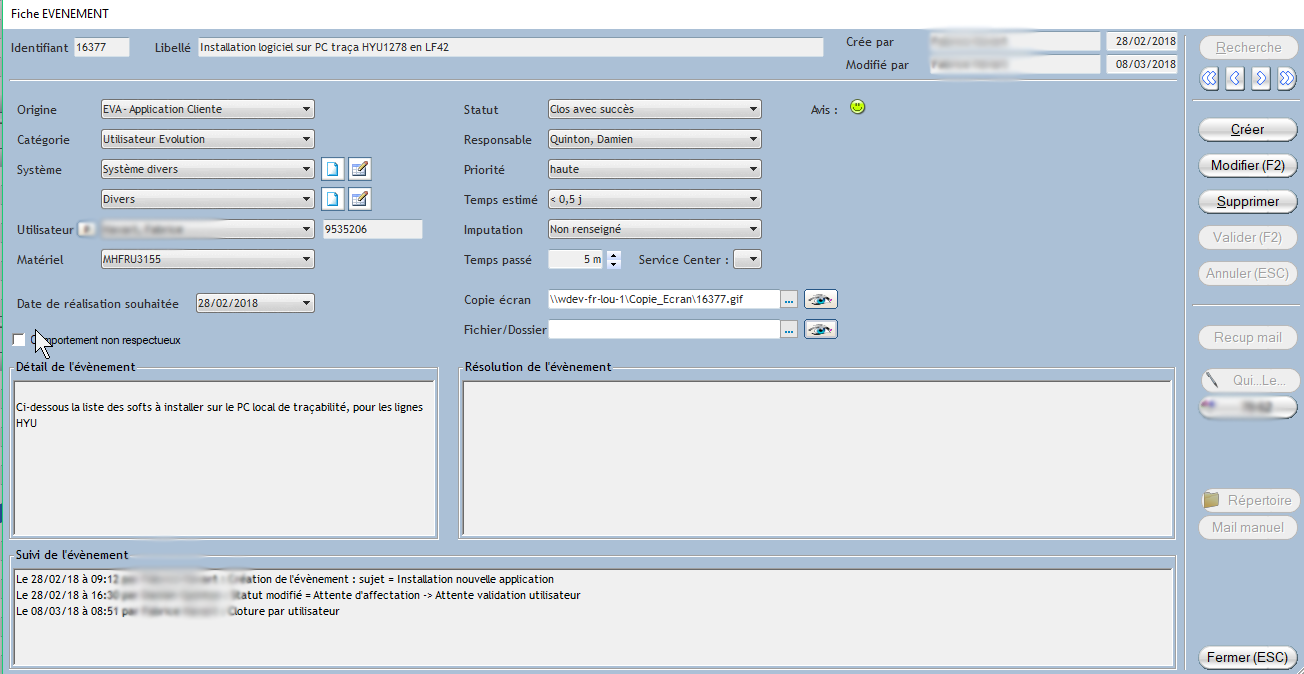Browse for Fichier/Dossier with the ellipsis button
The width and height of the screenshot is (1304, 674).
789,329
